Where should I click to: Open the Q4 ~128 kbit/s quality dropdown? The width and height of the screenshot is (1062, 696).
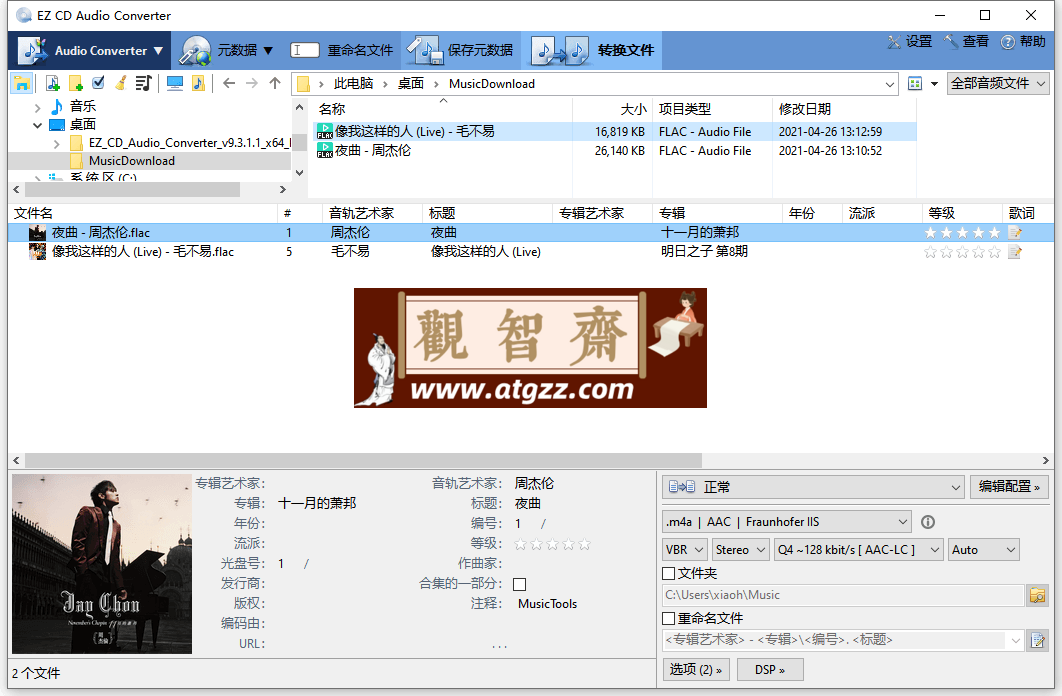click(x=858, y=550)
